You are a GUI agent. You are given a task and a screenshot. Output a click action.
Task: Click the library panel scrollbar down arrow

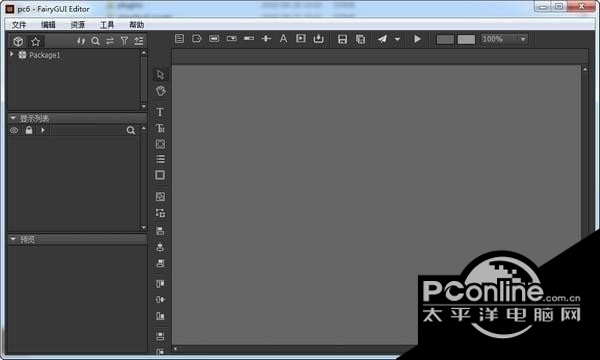click(144, 106)
